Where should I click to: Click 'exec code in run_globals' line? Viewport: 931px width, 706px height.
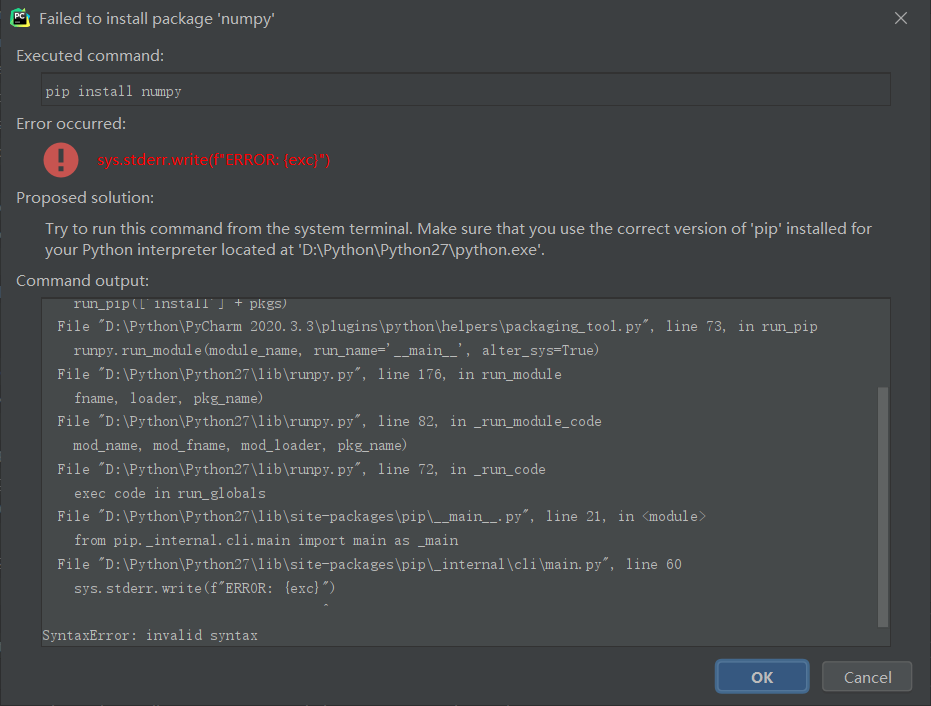170,493
